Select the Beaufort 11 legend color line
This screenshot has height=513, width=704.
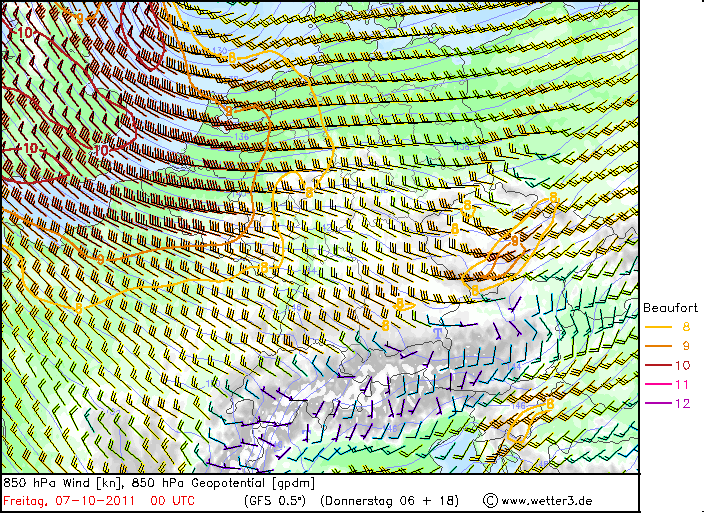point(659,384)
